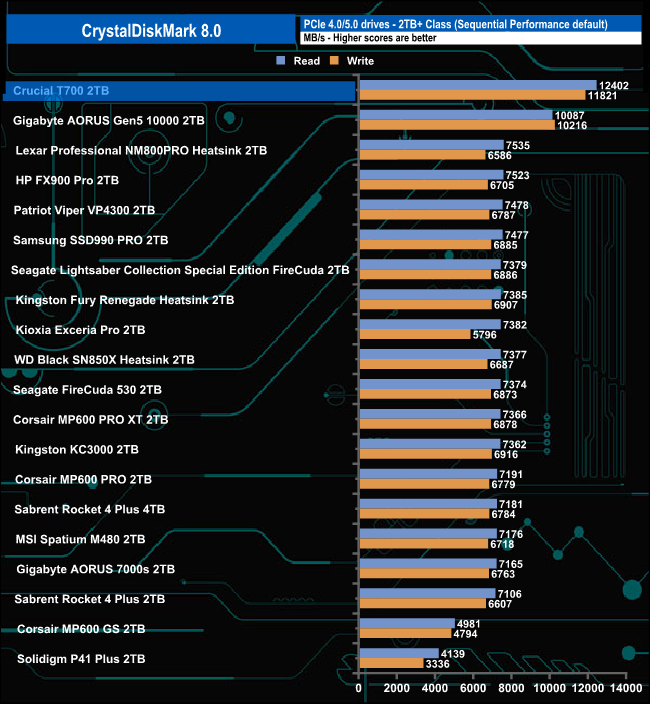Screen dimensions: 650x704
Task: Click the 10216 write value
Action: (x=572, y=125)
